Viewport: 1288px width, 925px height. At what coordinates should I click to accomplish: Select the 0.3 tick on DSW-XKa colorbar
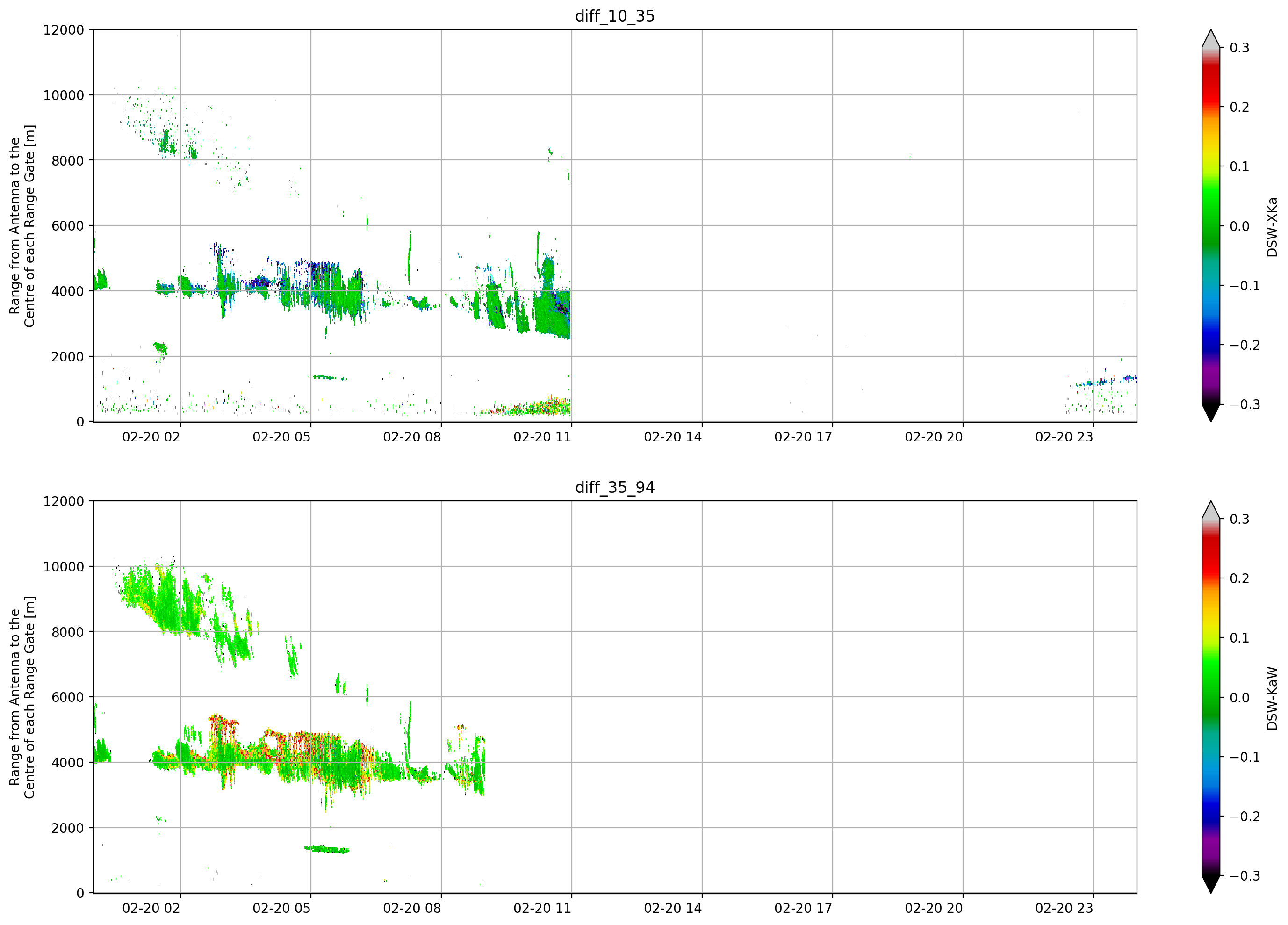(1239, 48)
